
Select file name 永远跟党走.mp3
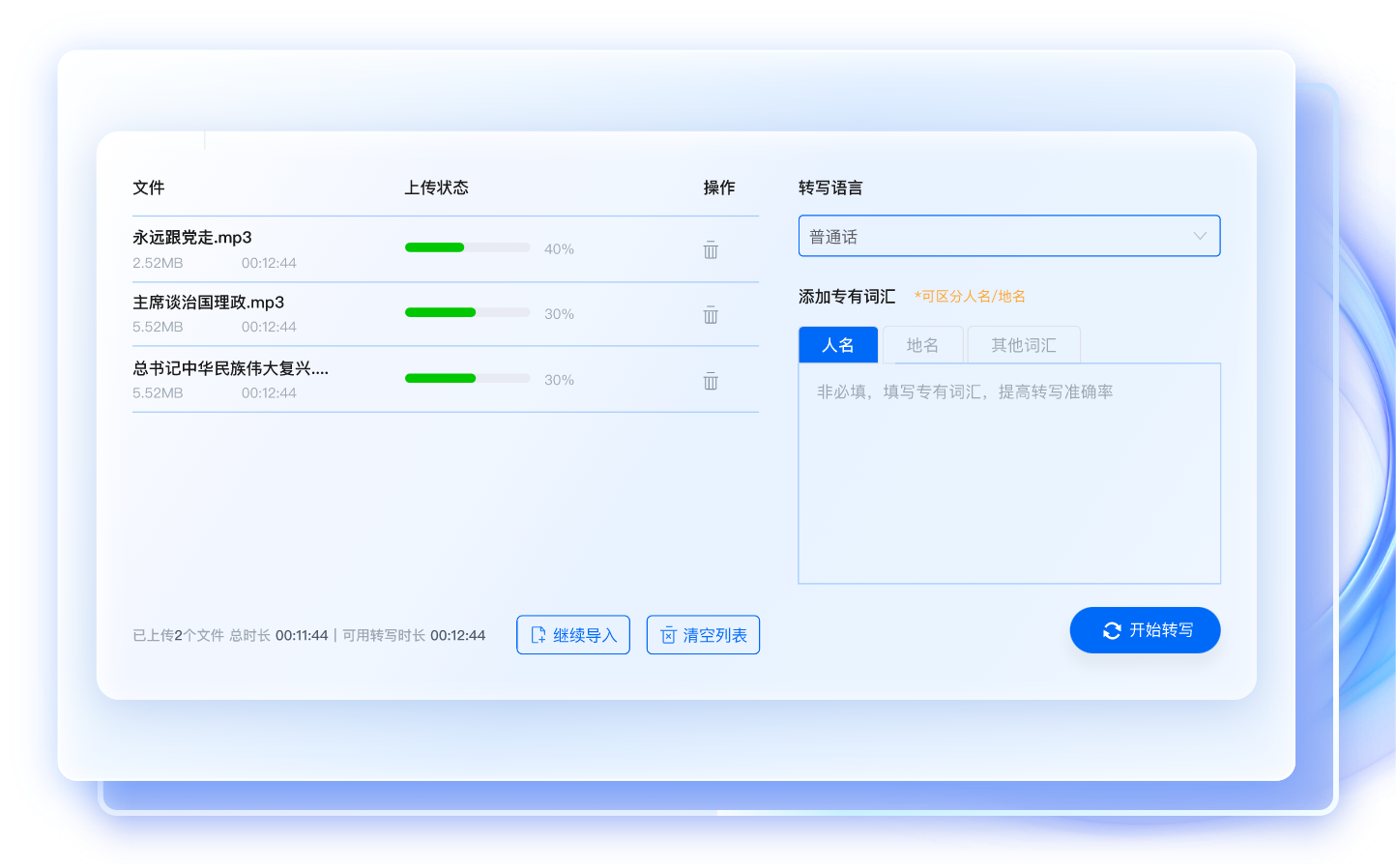[192, 237]
